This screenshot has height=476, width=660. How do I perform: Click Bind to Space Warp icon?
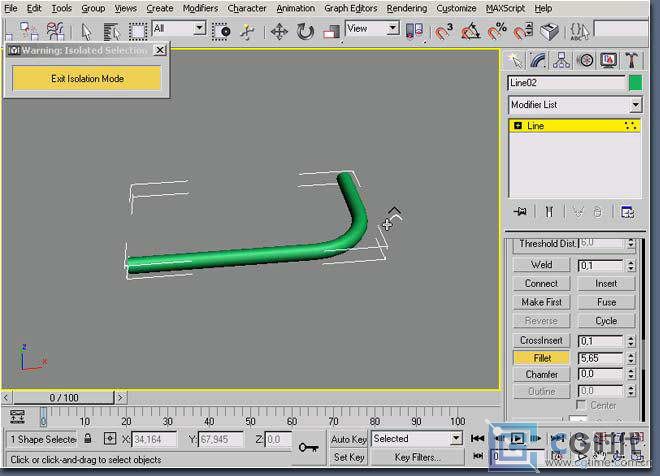55,31
